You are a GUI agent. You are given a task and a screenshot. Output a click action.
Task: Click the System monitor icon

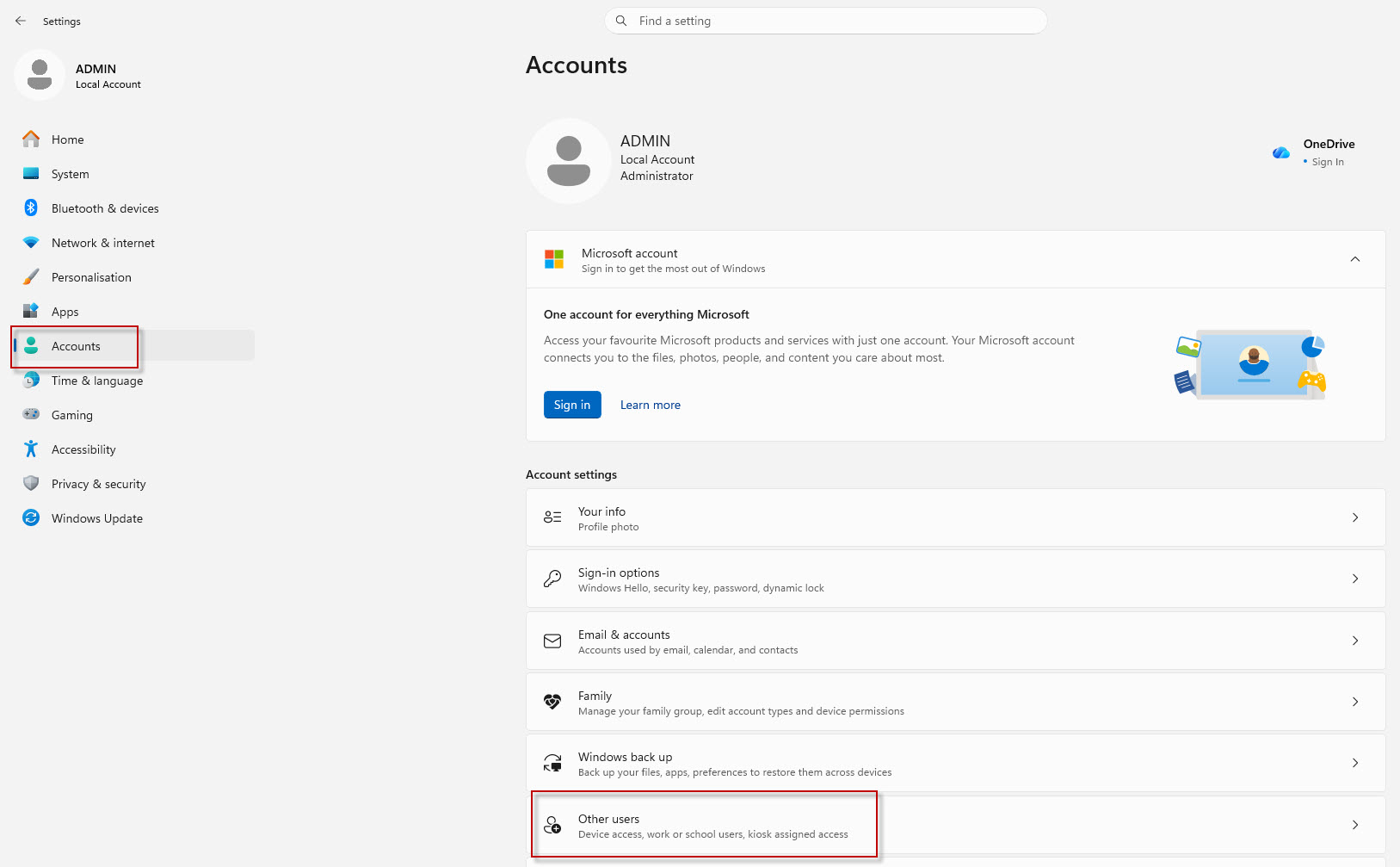(x=31, y=173)
